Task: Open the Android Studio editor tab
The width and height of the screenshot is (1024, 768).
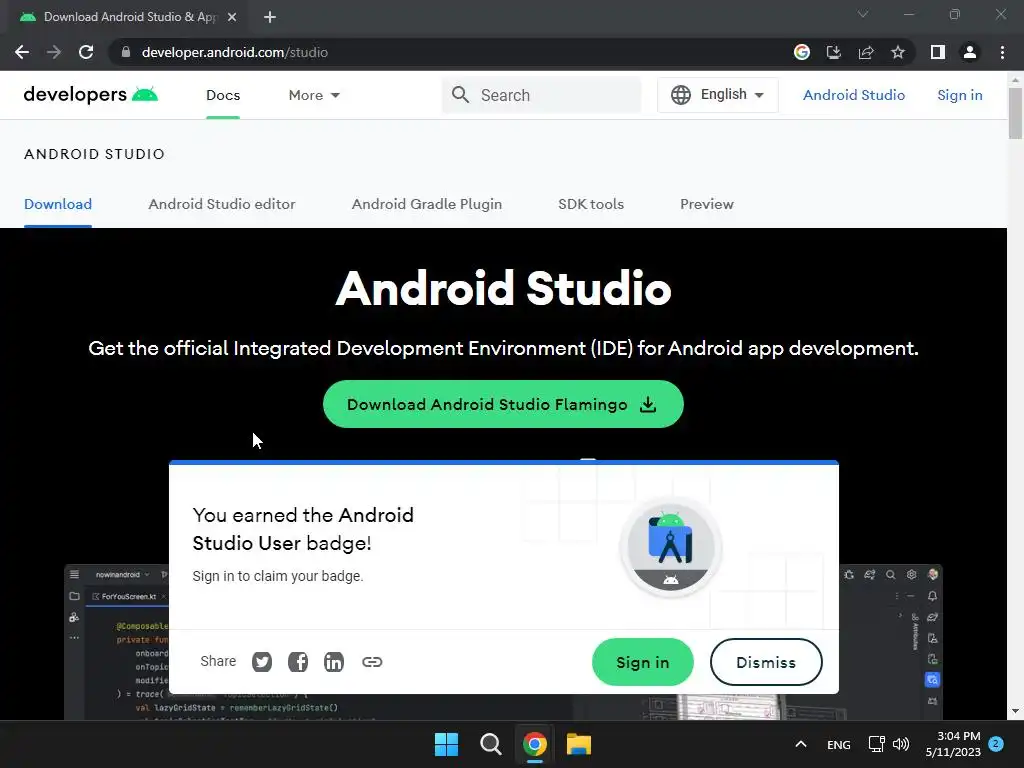Action: pos(222,204)
